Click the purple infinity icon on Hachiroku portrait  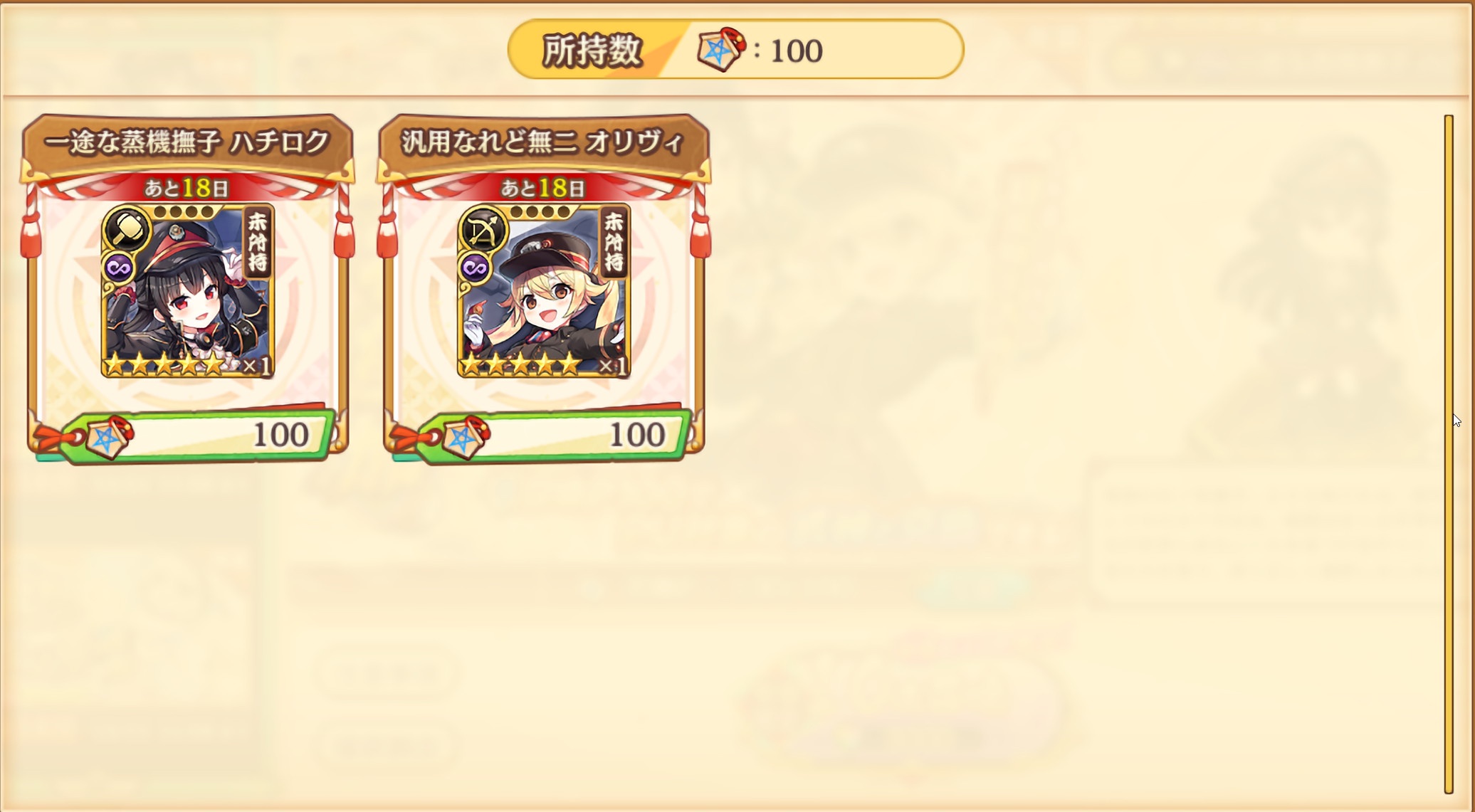(118, 268)
